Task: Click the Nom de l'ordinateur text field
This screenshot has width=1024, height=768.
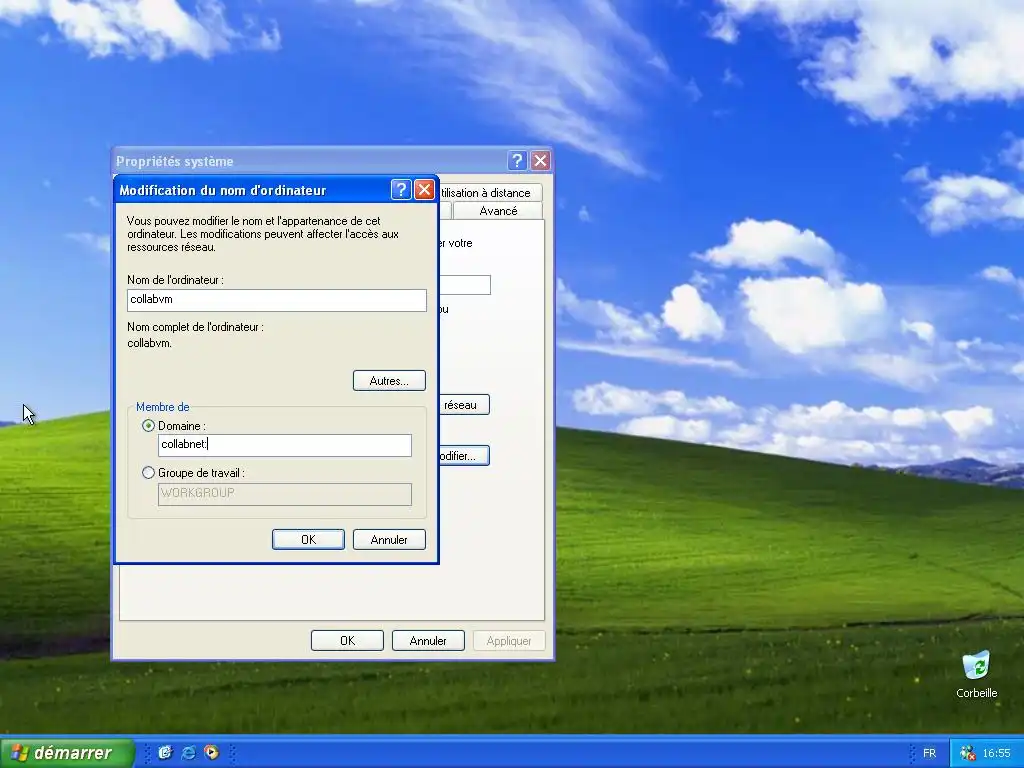Action: tap(277, 300)
